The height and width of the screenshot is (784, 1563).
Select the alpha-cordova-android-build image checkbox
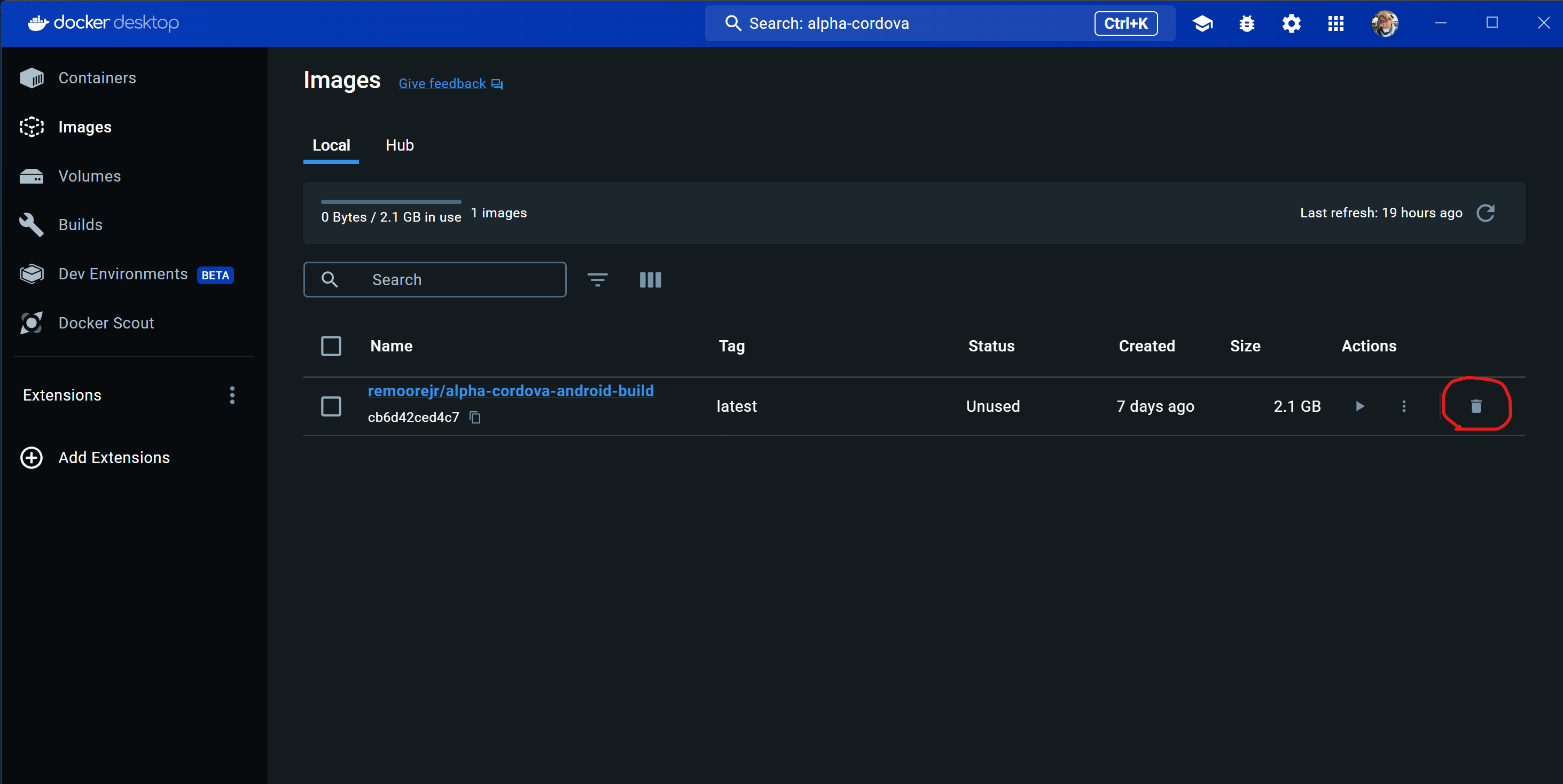[x=331, y=406]
